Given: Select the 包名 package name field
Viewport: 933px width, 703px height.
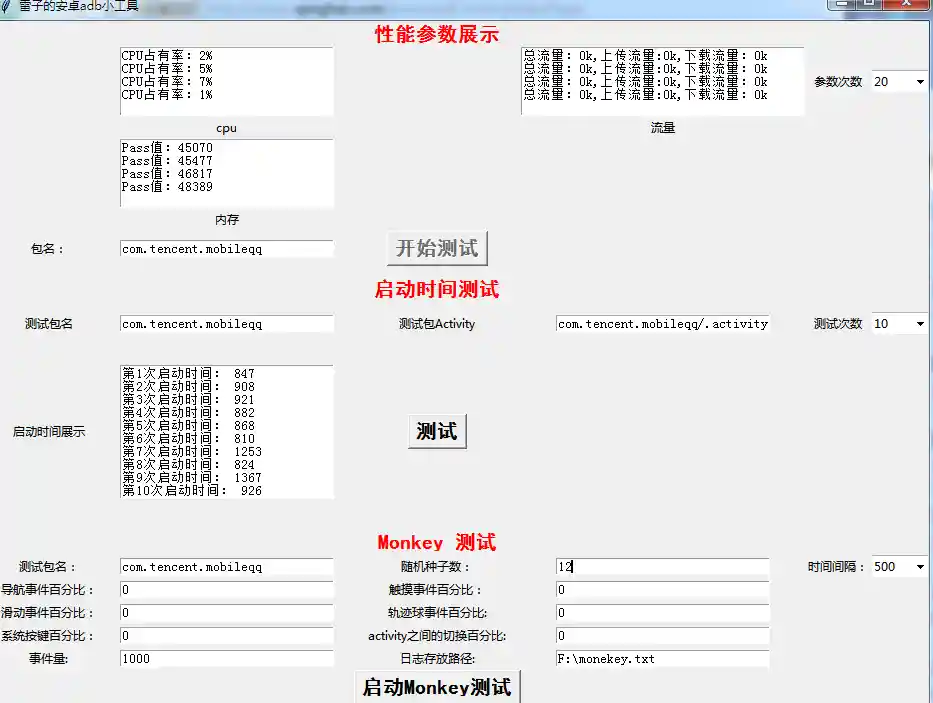Looking at the screenshot, I should pos(225,248).
